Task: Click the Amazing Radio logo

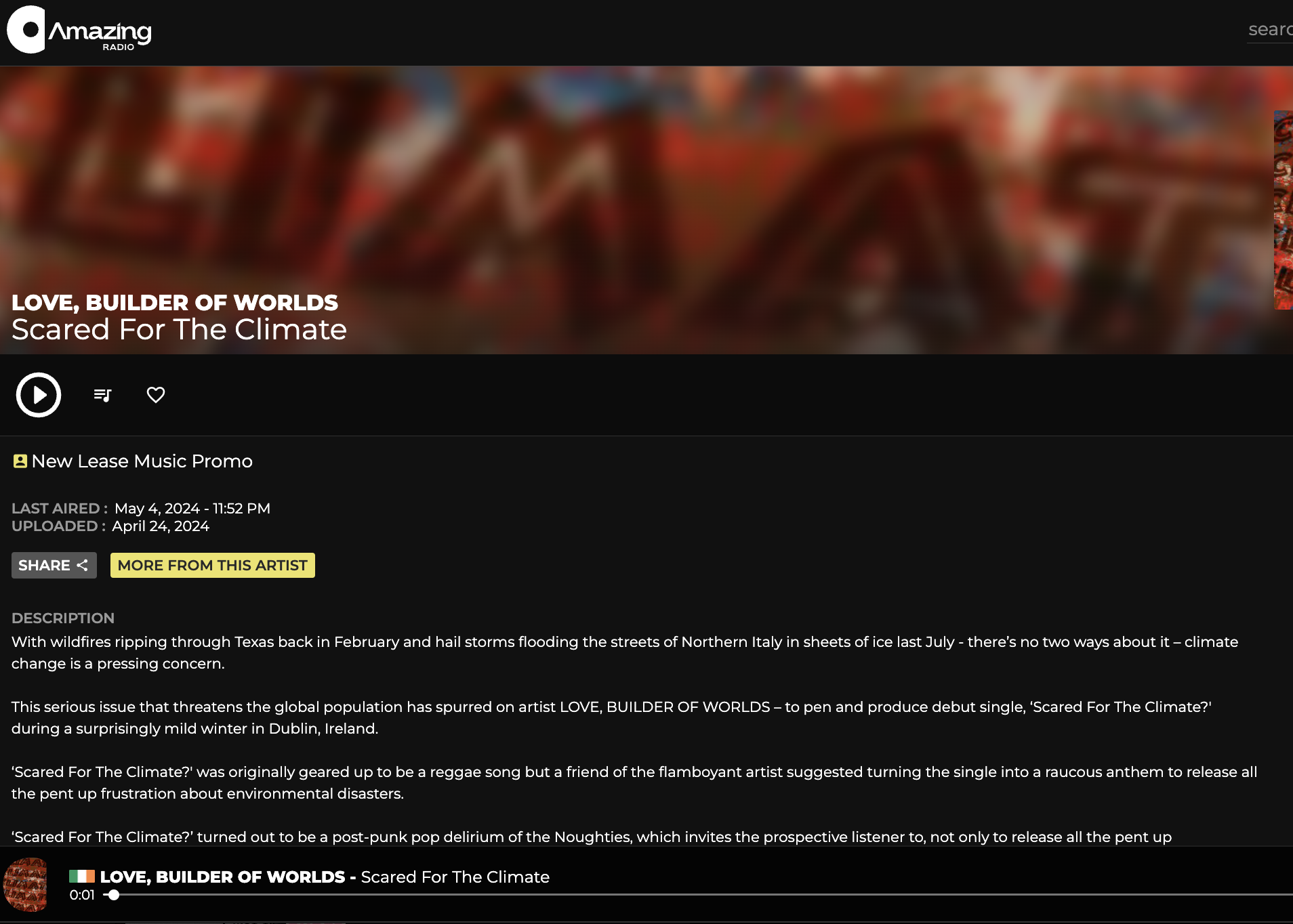Action: point(79,30)
